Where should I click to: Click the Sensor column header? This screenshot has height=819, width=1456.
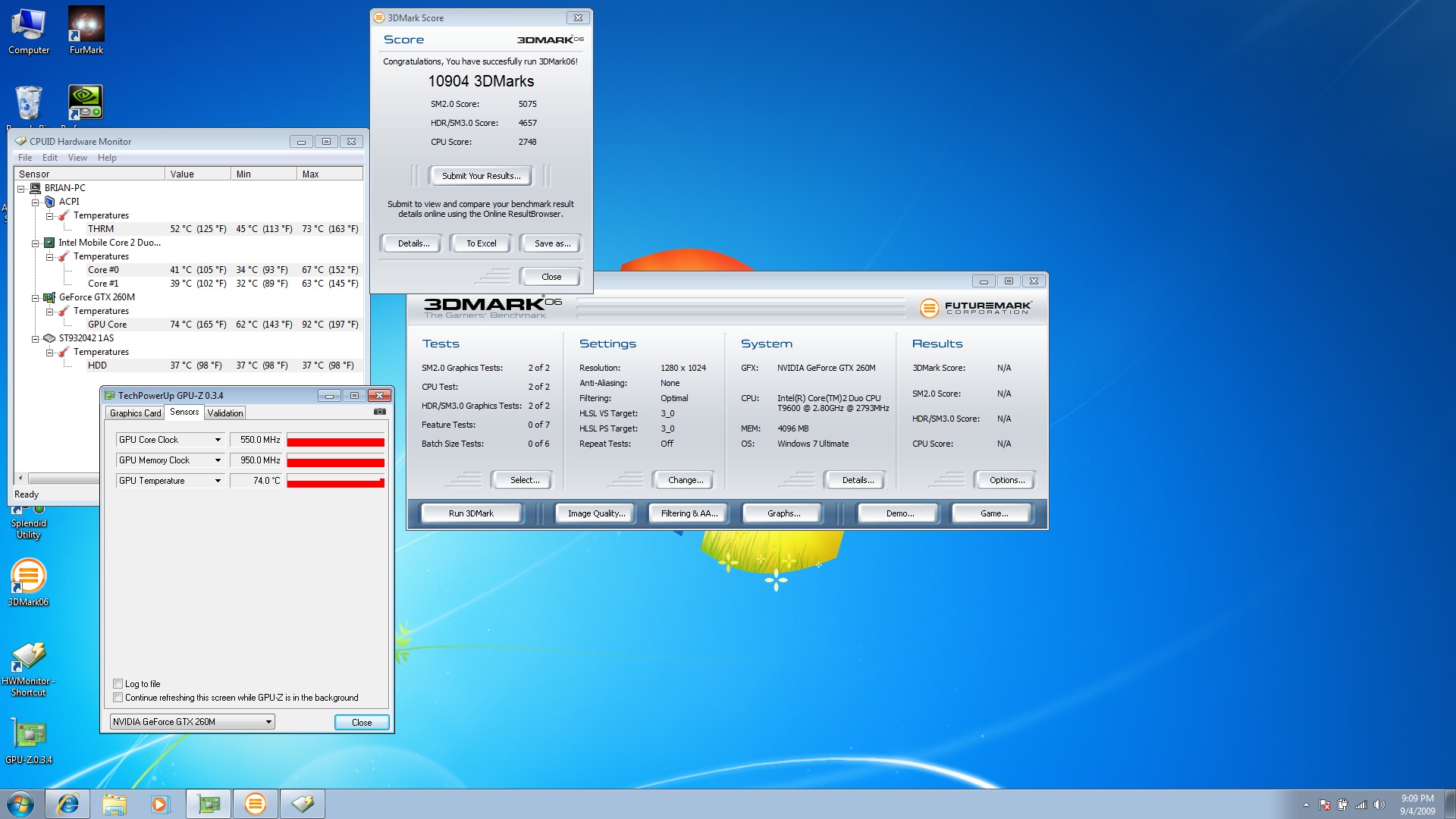pyautogui.click(x=89, y=174)
